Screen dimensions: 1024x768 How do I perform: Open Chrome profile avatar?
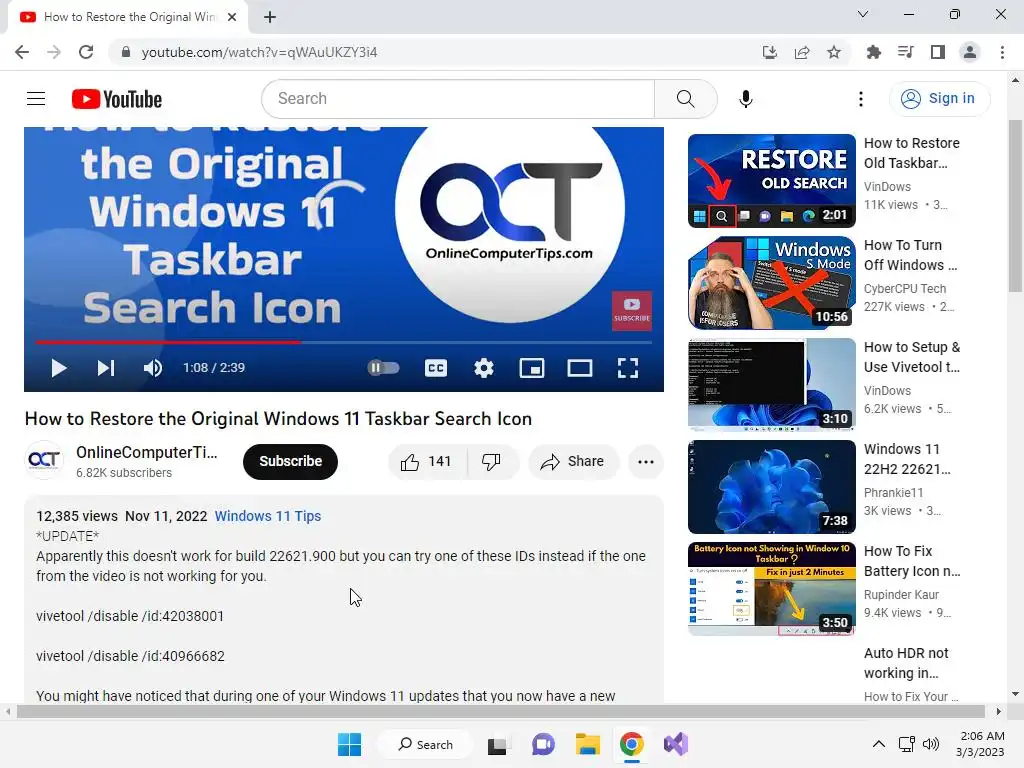[x=970, y=52]
